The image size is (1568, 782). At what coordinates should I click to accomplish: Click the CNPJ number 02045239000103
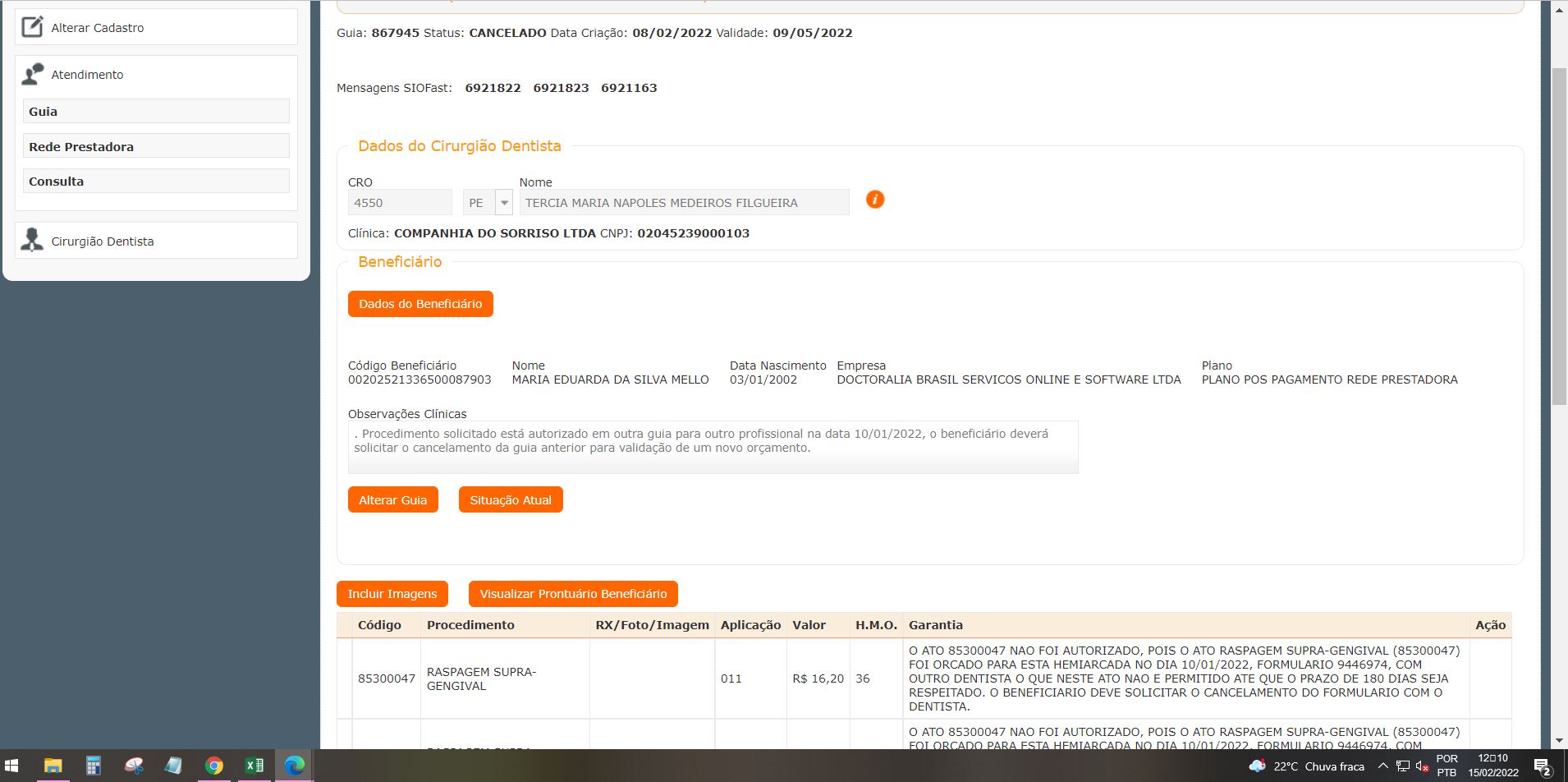(x=693, y=233)
